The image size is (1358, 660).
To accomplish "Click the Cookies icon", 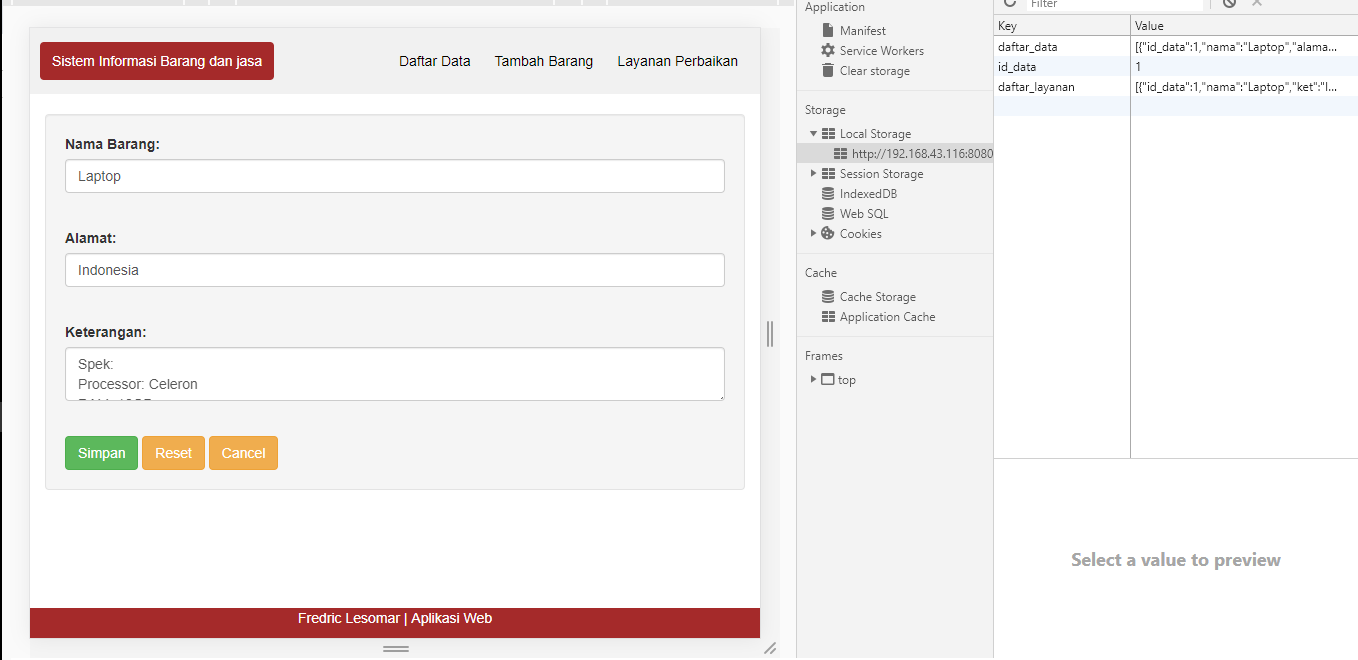I will coord(828,233).
